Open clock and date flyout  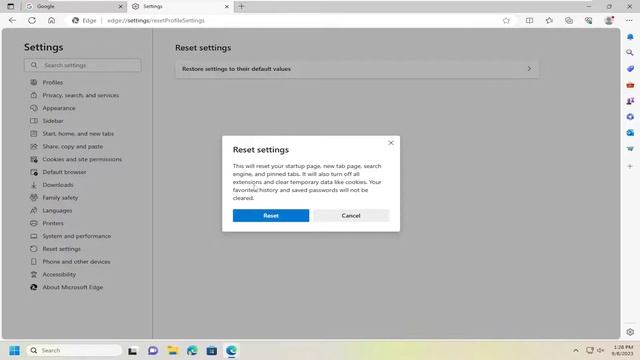[622, 351]
